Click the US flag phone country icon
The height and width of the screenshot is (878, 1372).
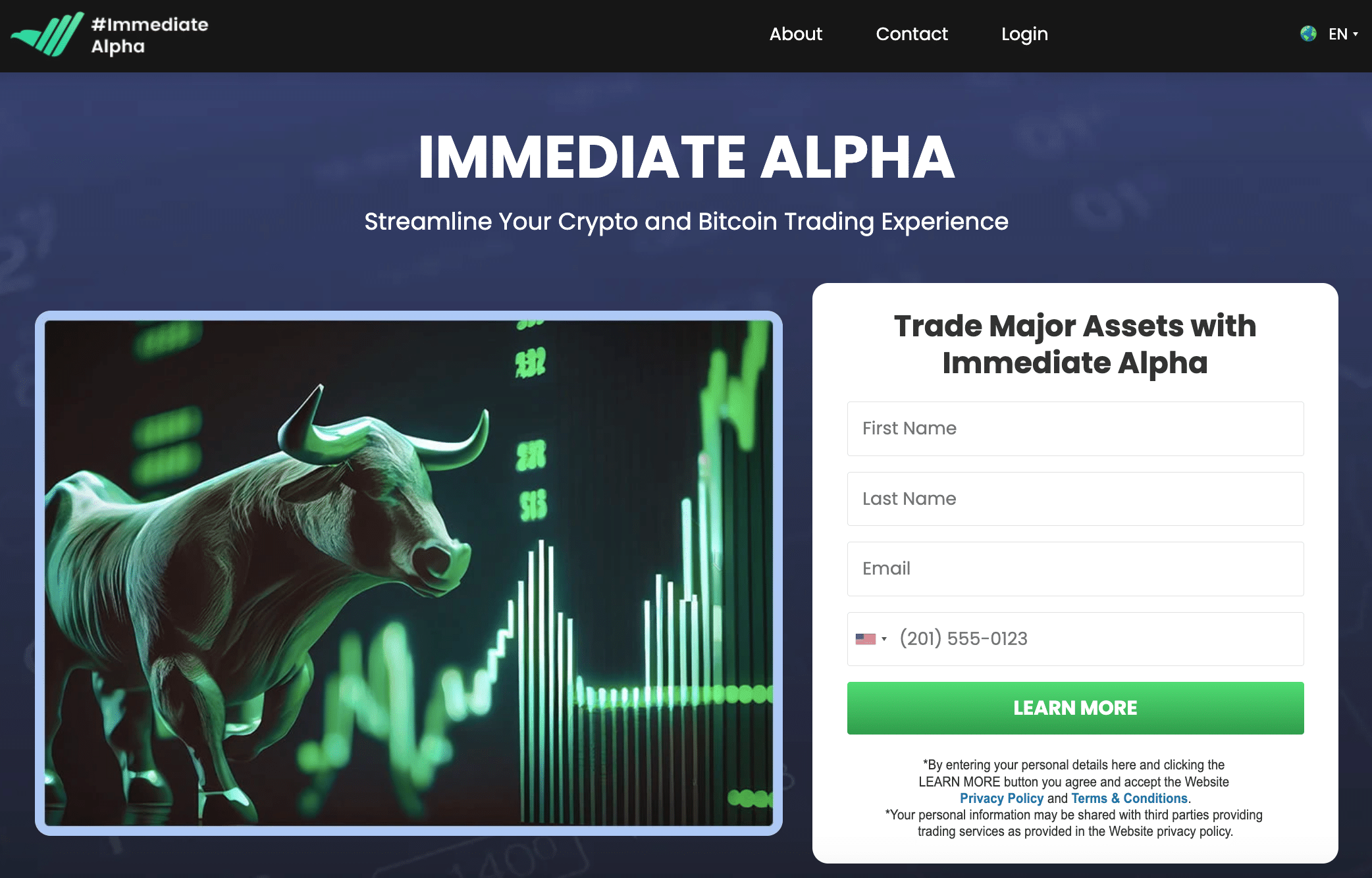tap(867, 637)
